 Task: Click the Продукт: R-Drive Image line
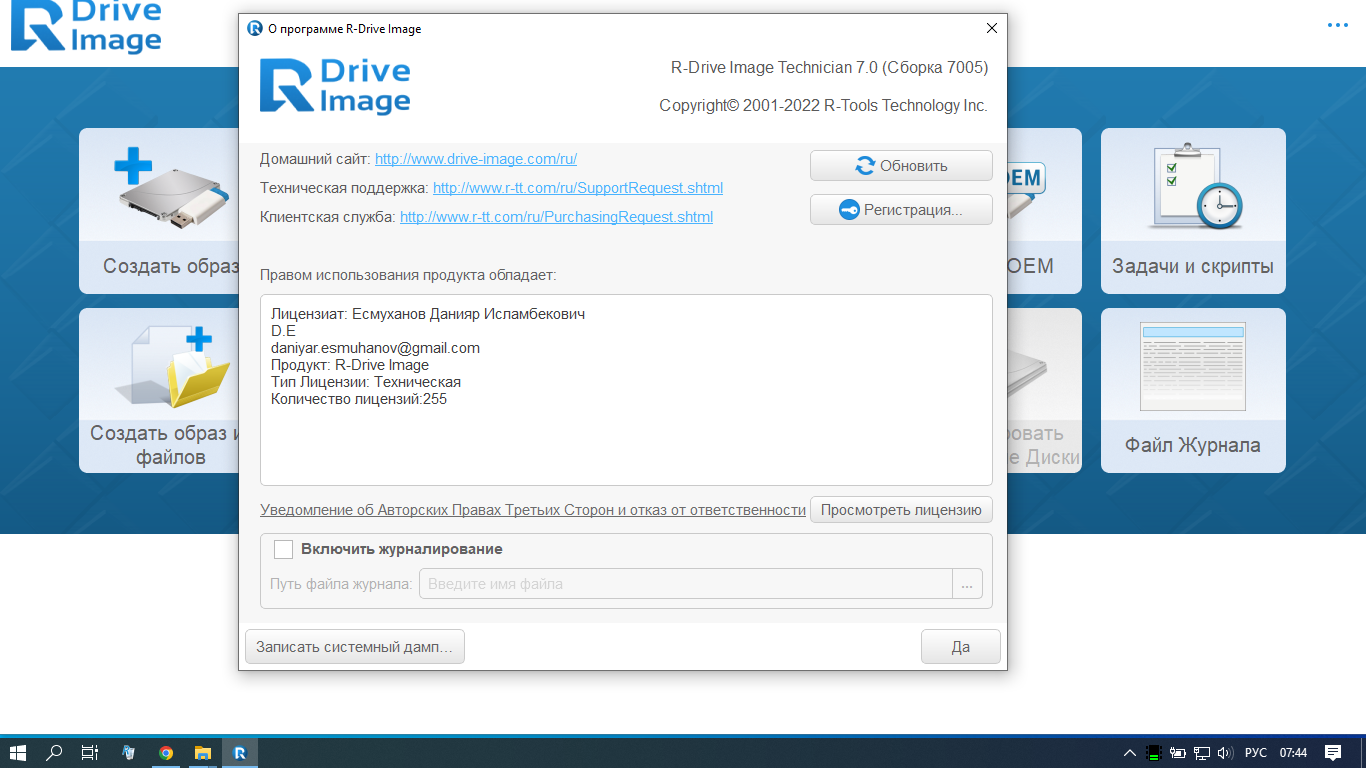click(350, 365)
